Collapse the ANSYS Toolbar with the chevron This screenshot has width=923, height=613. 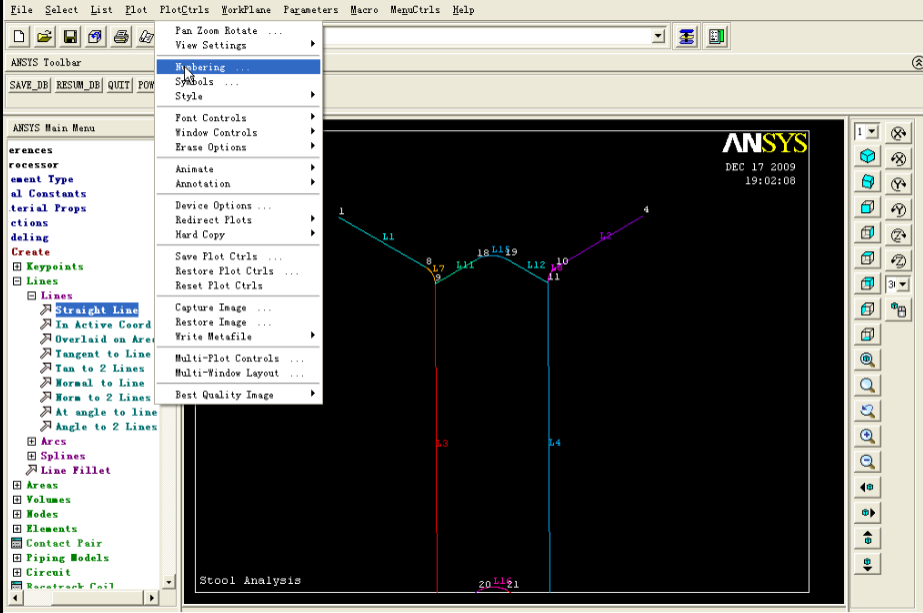(x=917, y=62)
